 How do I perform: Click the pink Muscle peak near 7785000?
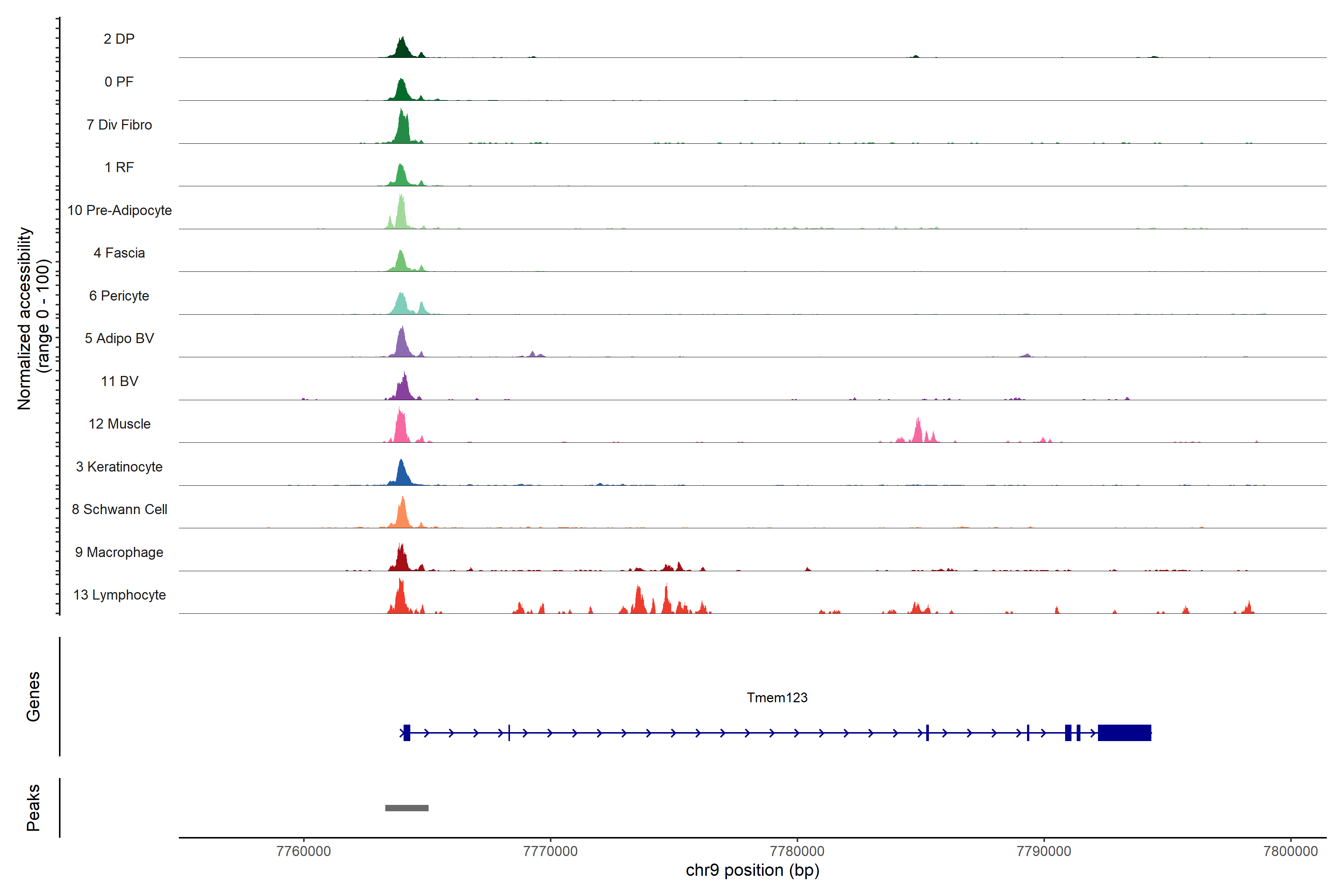point(918,433)
